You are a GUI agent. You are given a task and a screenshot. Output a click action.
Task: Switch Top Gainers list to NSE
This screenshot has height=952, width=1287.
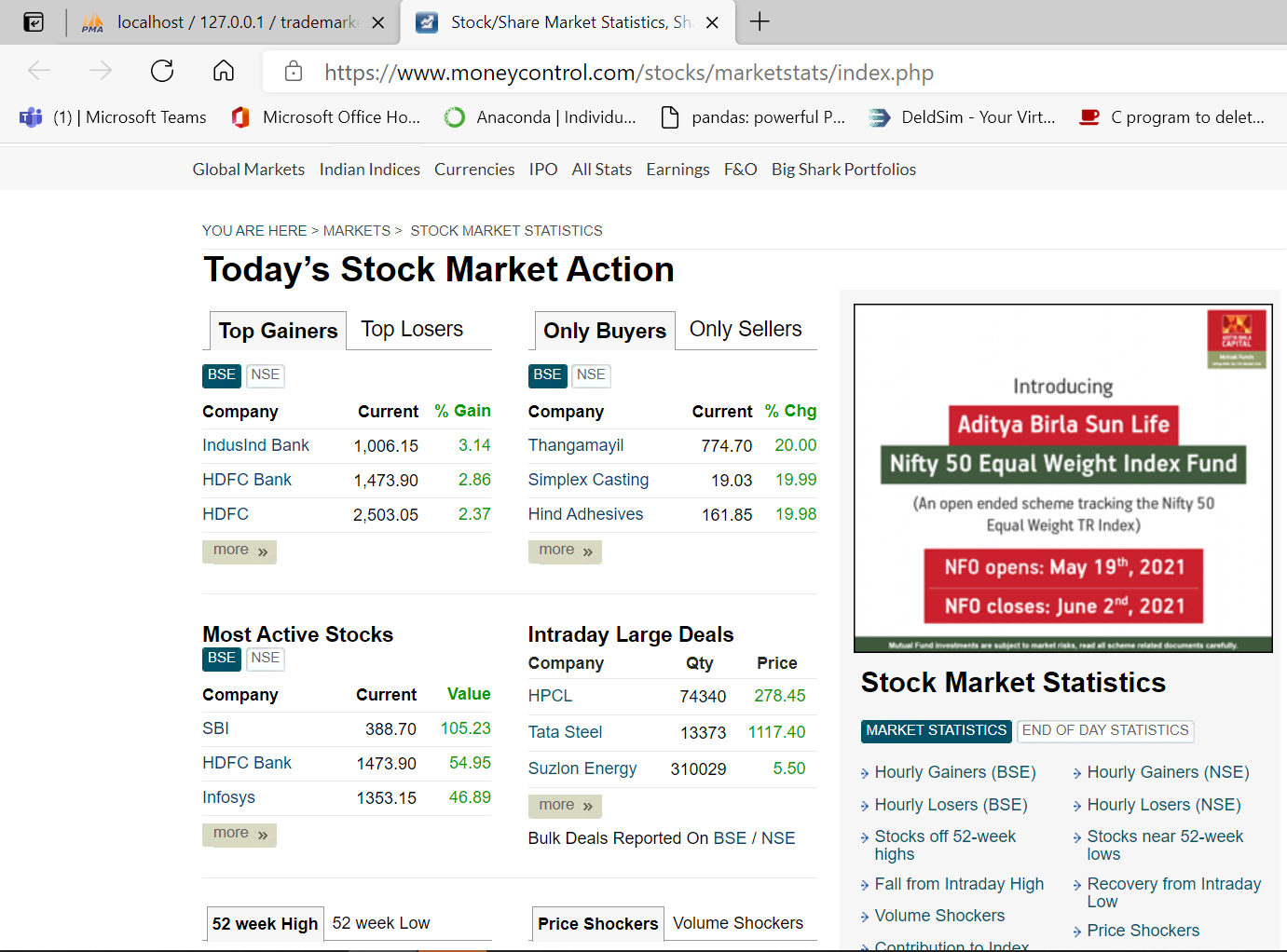point(265,374)
